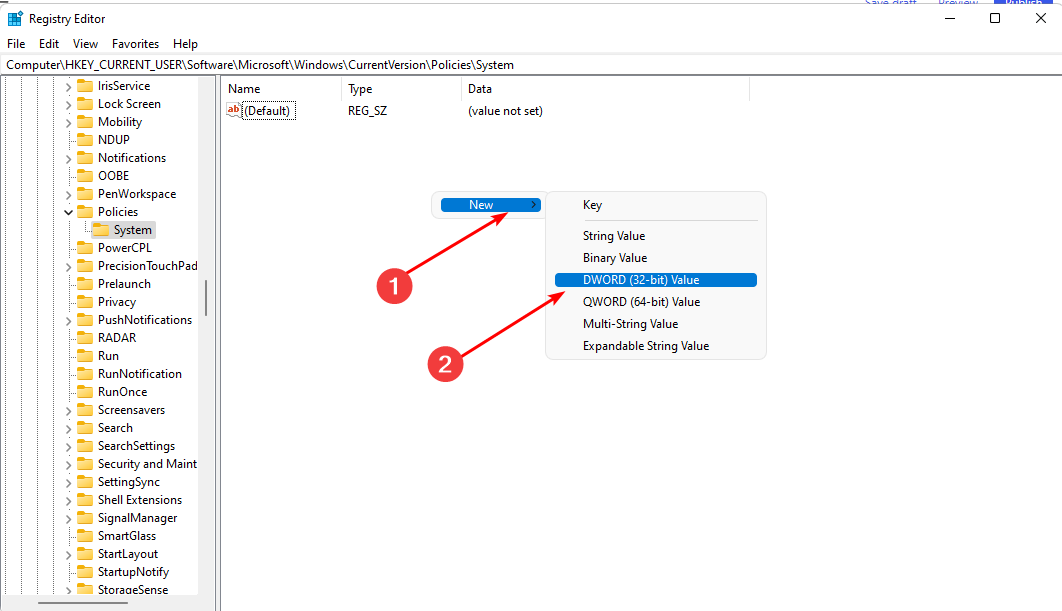Viewport: 1062px width, 611px height.
Task: Expand the Screensavers key
Action: click(68, 410)
